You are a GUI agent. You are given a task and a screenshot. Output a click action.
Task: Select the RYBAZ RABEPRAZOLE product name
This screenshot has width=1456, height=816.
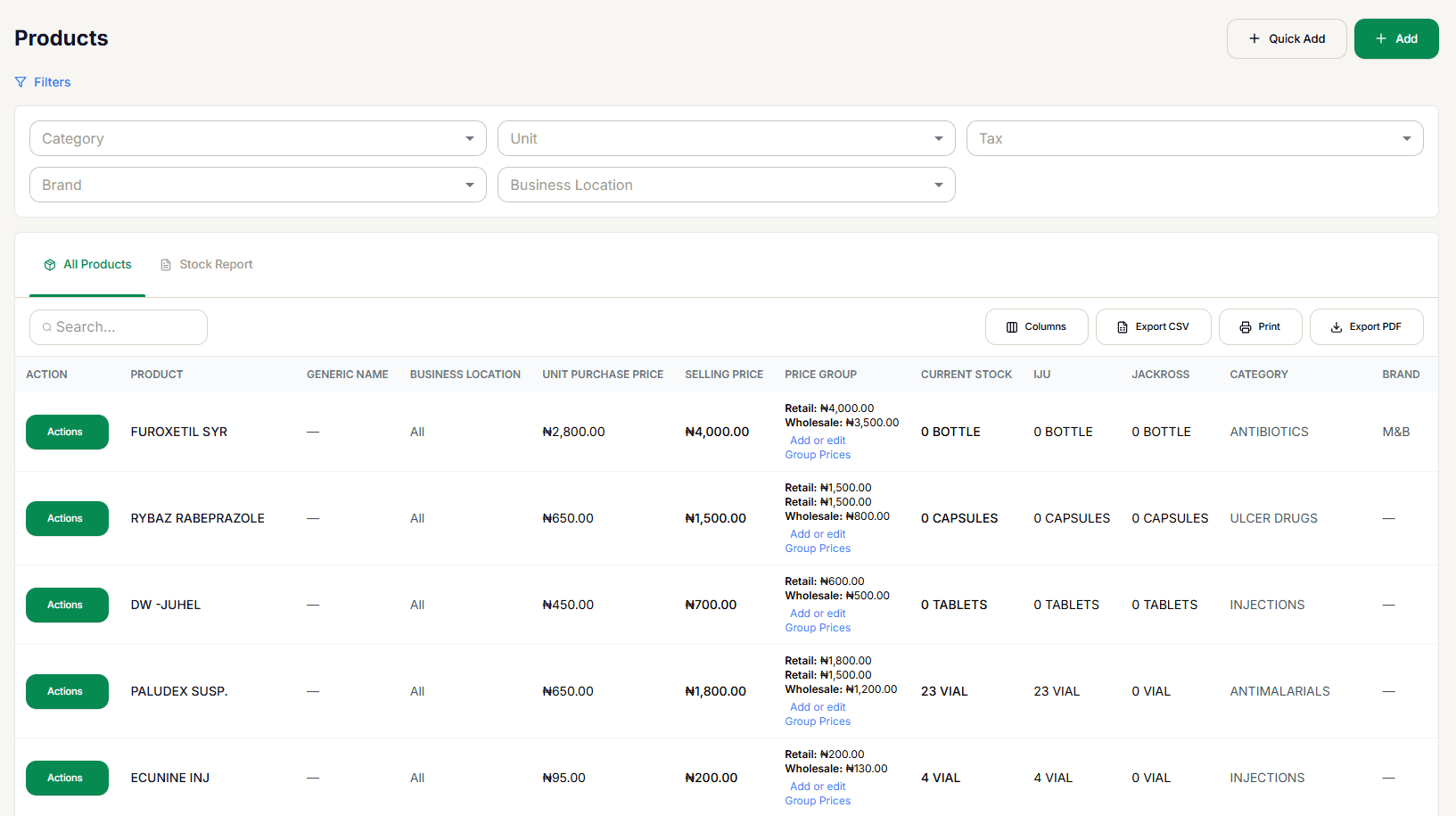[x=198, y=518]
